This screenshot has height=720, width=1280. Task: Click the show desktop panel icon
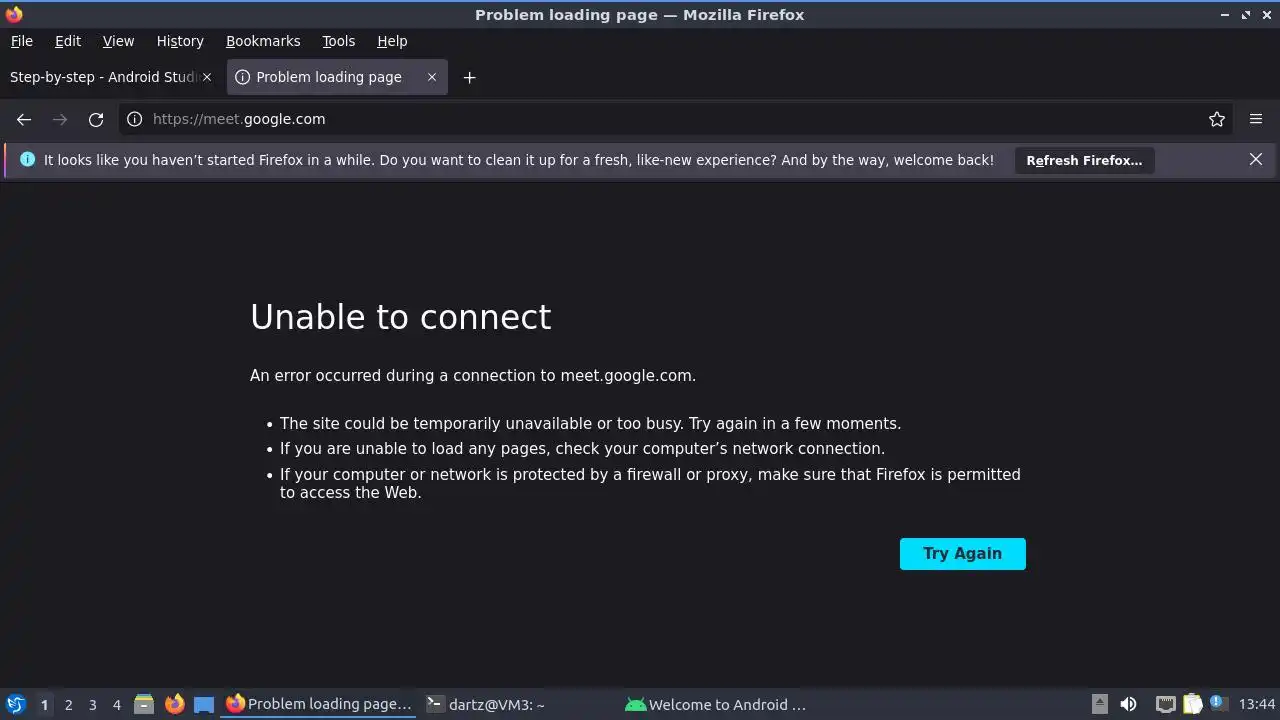click(204, 704)
